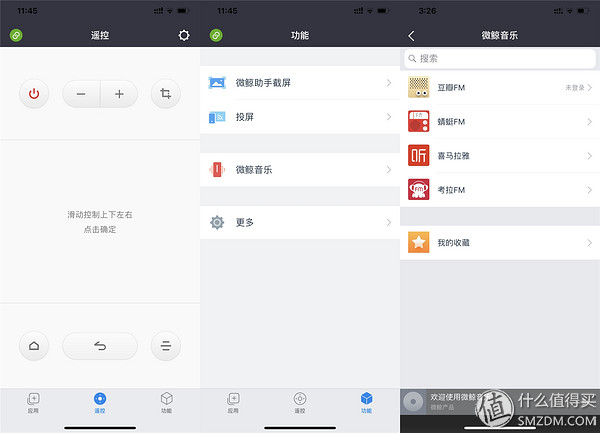
Task: Open 豆瓣FM radio icon
Action: point(419,87)
